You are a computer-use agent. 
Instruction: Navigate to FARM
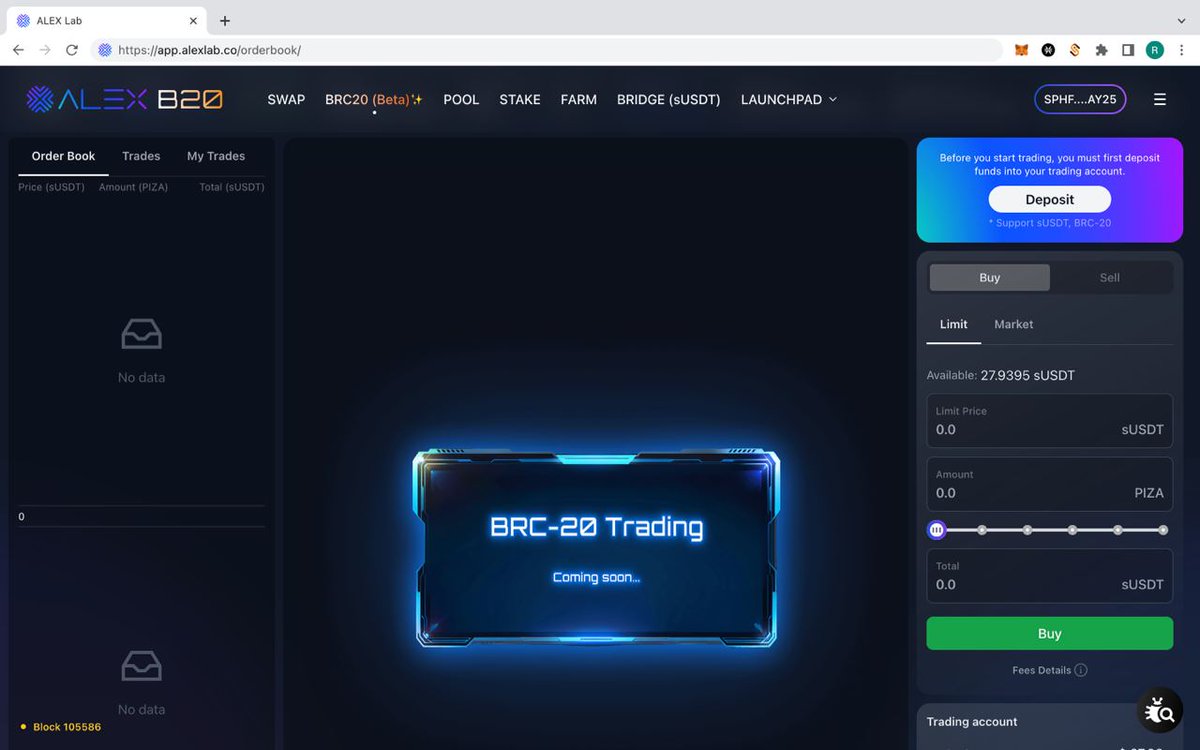[x=579, y=99]
